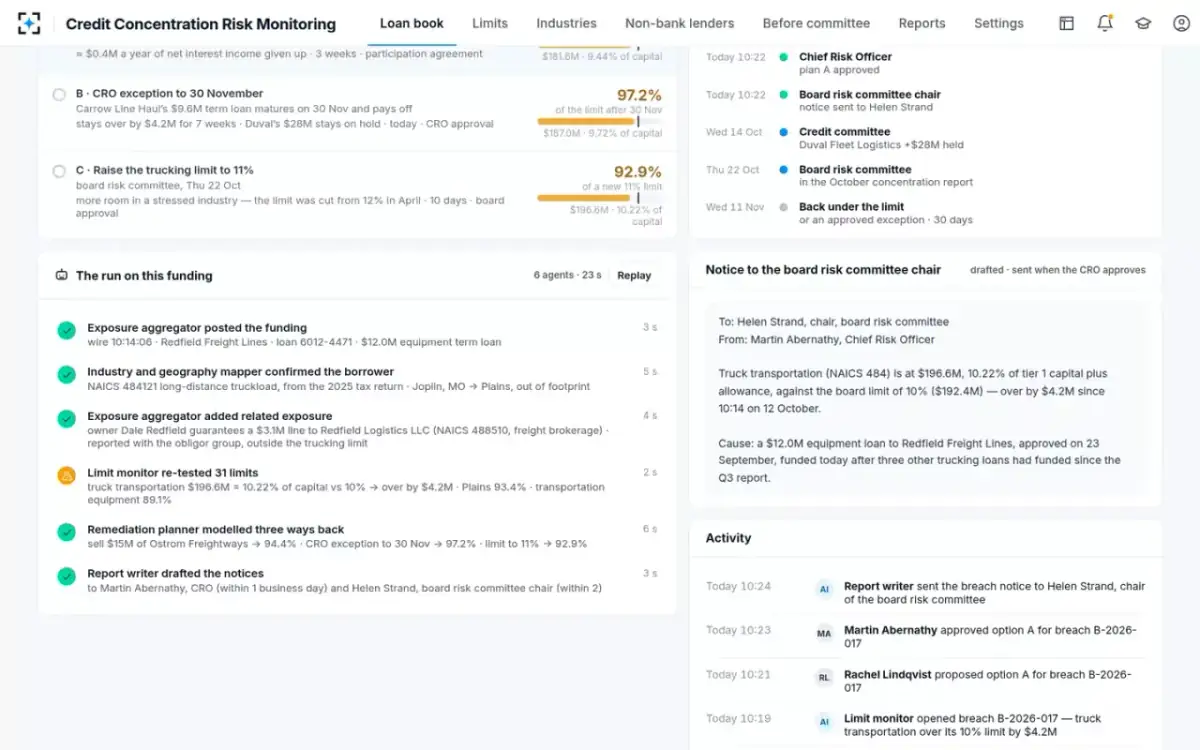Click 'drafted · sent when the CRO approves' status

[1058, 270]
